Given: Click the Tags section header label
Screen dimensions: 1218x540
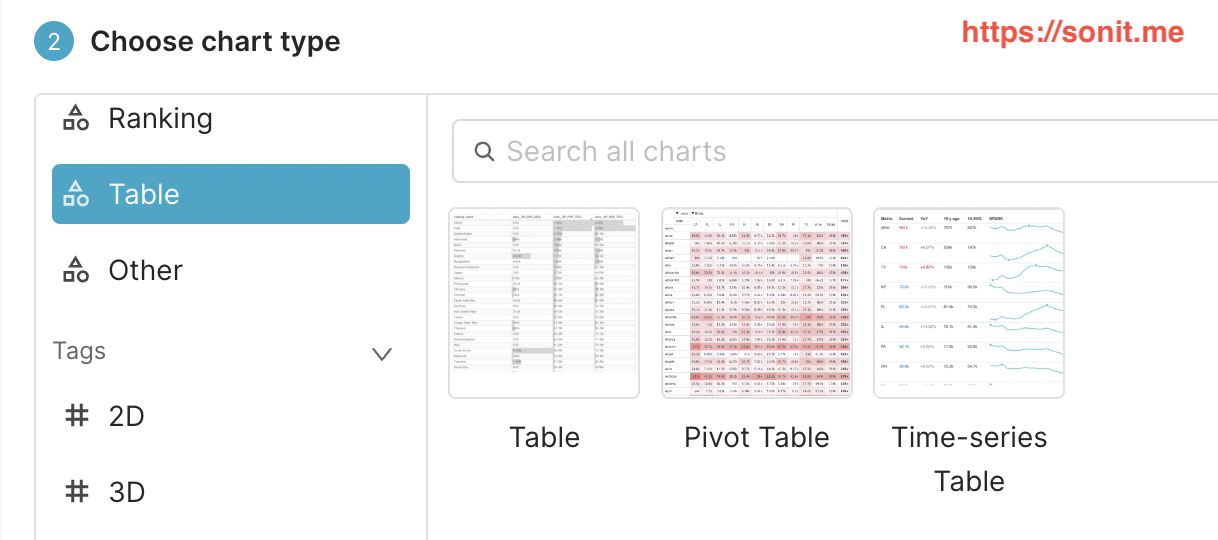Looking at the screenshot, I should coord(79,352).
